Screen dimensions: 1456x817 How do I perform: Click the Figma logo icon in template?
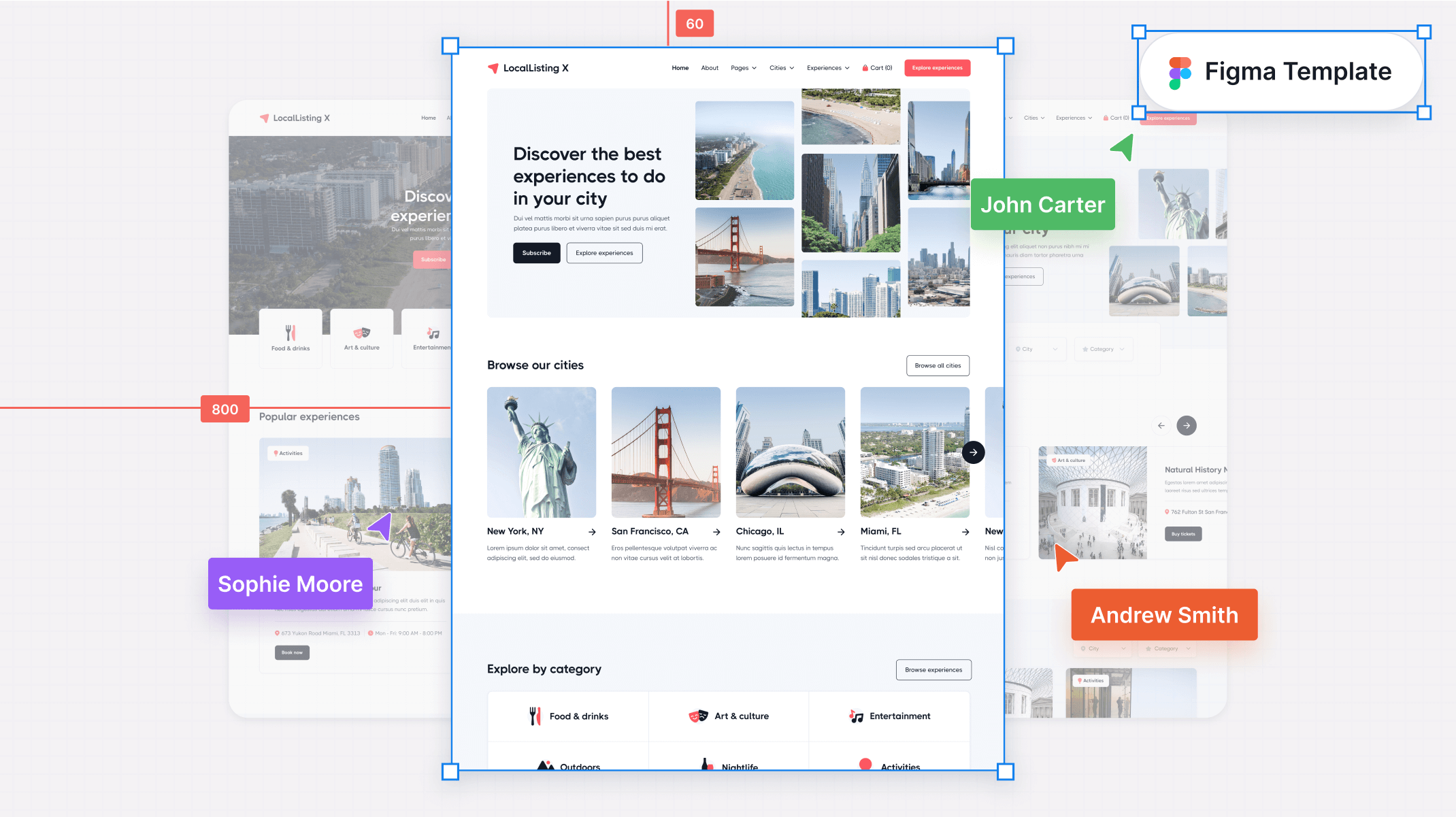[x=1180, y=71]
